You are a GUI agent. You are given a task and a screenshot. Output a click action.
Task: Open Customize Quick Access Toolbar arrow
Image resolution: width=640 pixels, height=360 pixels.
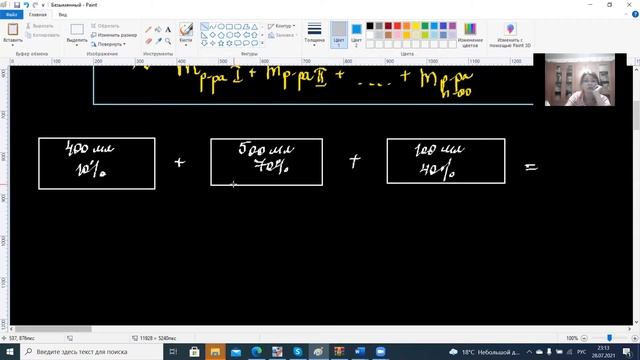click(43, 5)
